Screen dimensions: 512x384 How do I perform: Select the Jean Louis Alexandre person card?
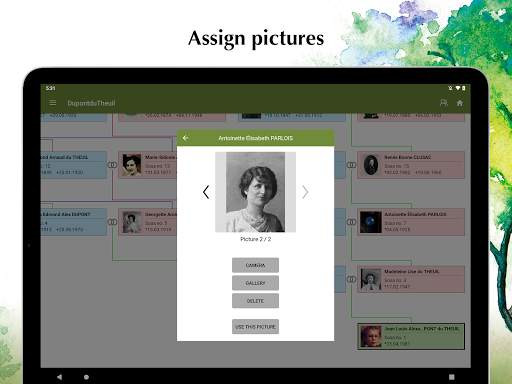pyautogui.click(x=411, y=336)
